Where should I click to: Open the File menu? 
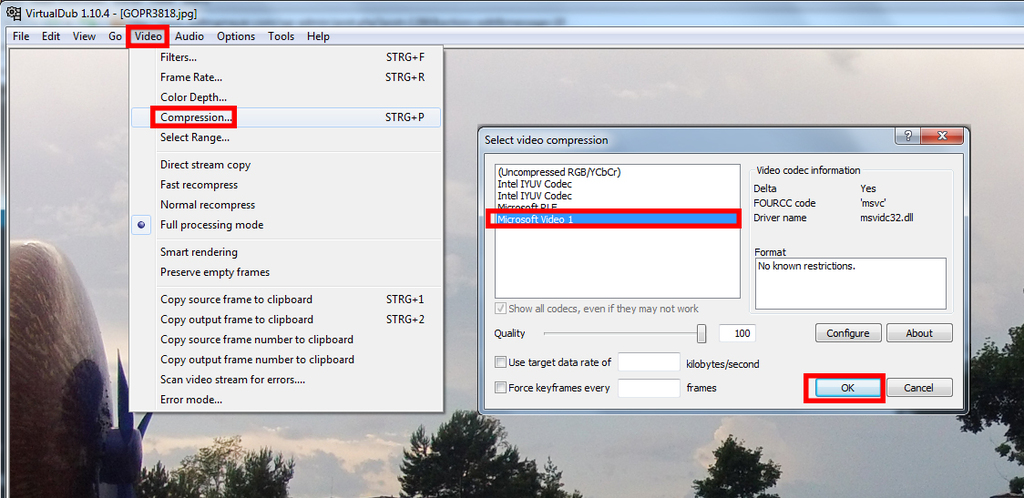[21, 37]
